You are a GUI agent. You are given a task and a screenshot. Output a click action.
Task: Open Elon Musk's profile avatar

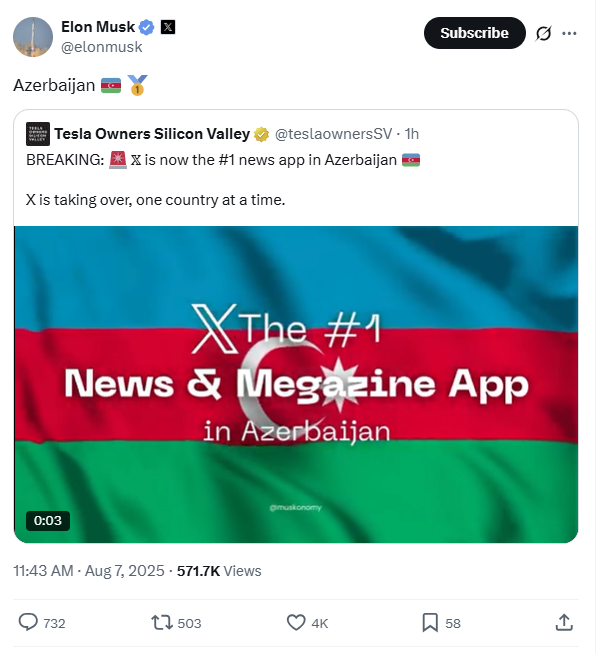[32, 37]
